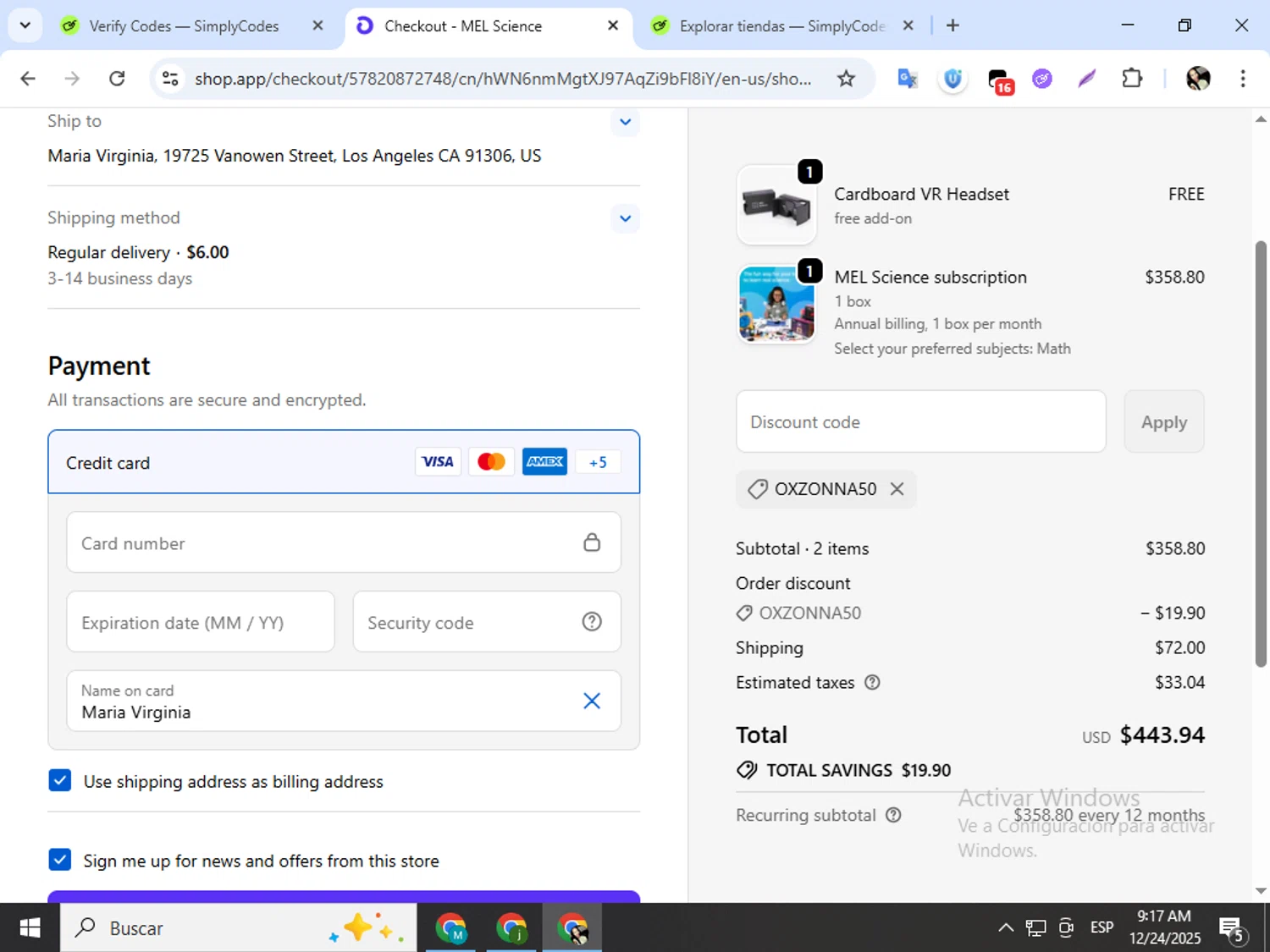Uncheck Sign me up for news and offers
1270x952 pixels.
click(x=60, y=860)
